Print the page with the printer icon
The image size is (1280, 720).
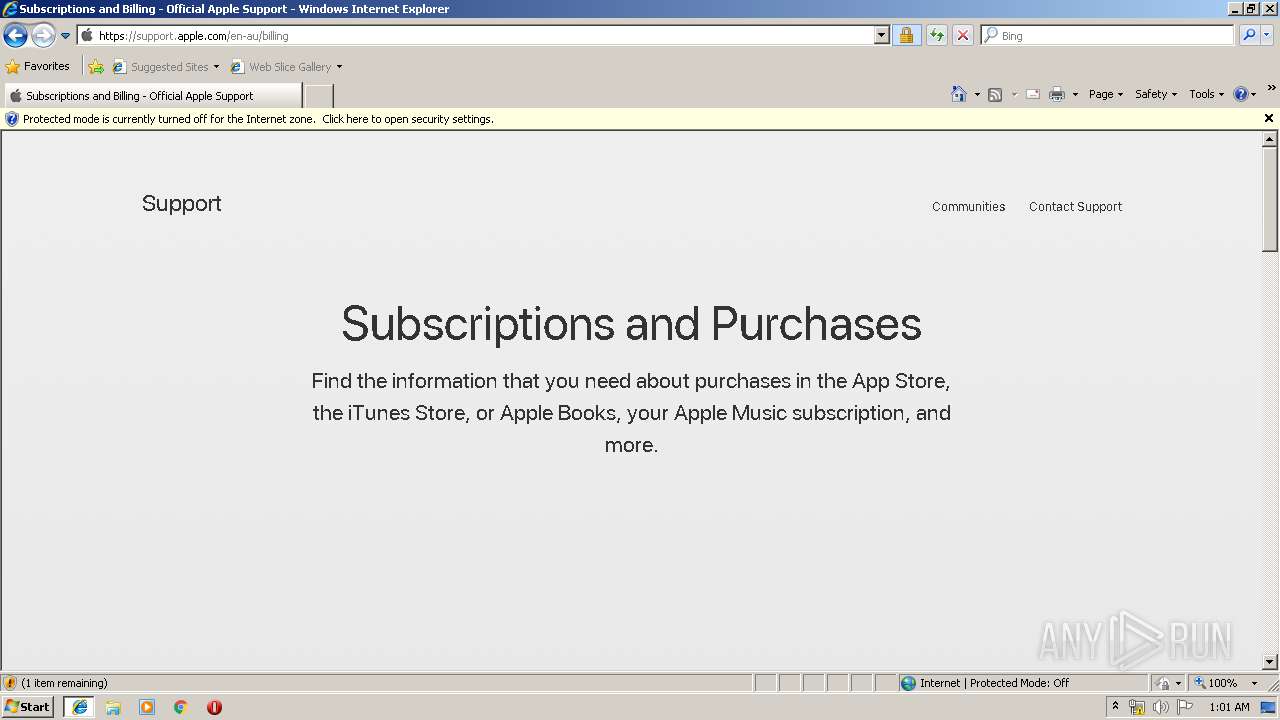tap(1057, 94)
